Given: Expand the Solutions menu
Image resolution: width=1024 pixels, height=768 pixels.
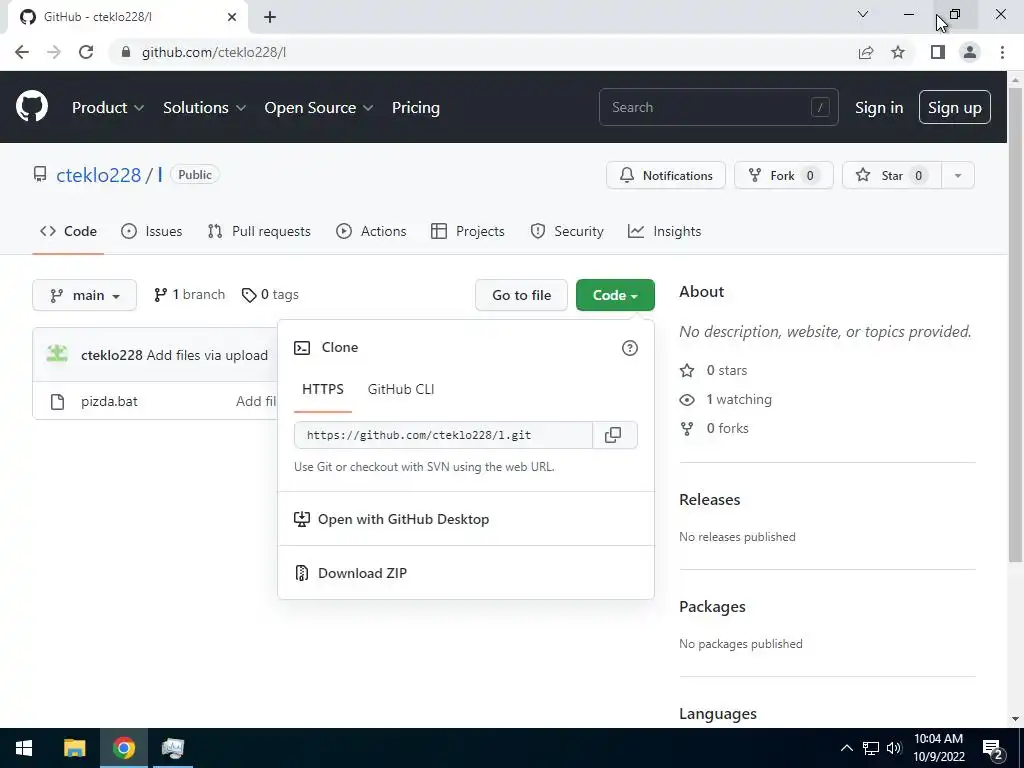Looking at the screenshot, I should pyautogui.click(x=204, y=108).
